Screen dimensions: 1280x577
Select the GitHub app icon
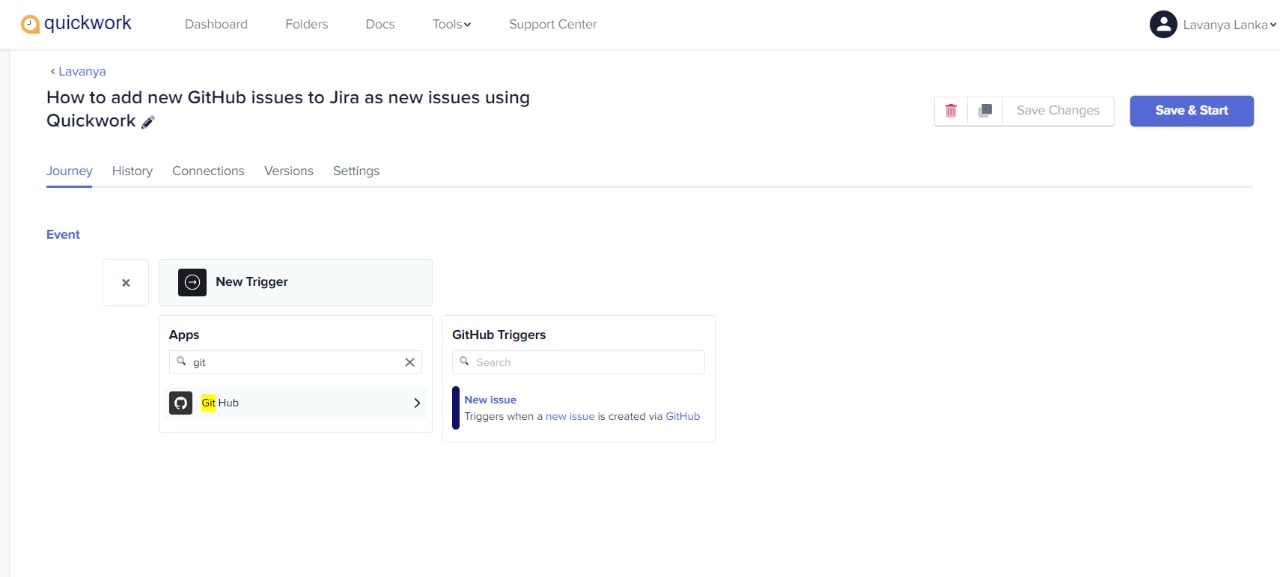[181, 403]
